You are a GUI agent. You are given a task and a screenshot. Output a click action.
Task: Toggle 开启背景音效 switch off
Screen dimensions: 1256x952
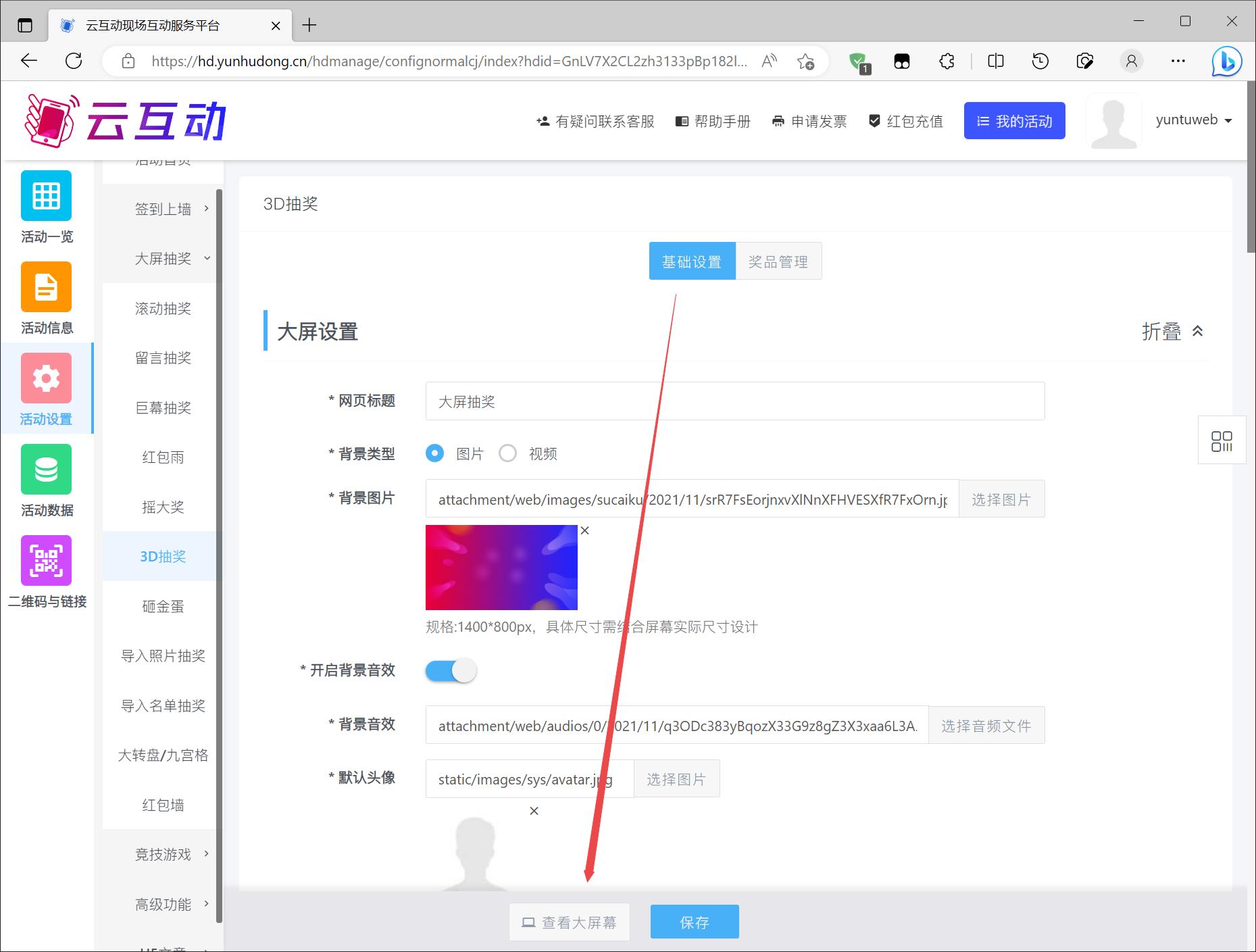tap(451, 671)
